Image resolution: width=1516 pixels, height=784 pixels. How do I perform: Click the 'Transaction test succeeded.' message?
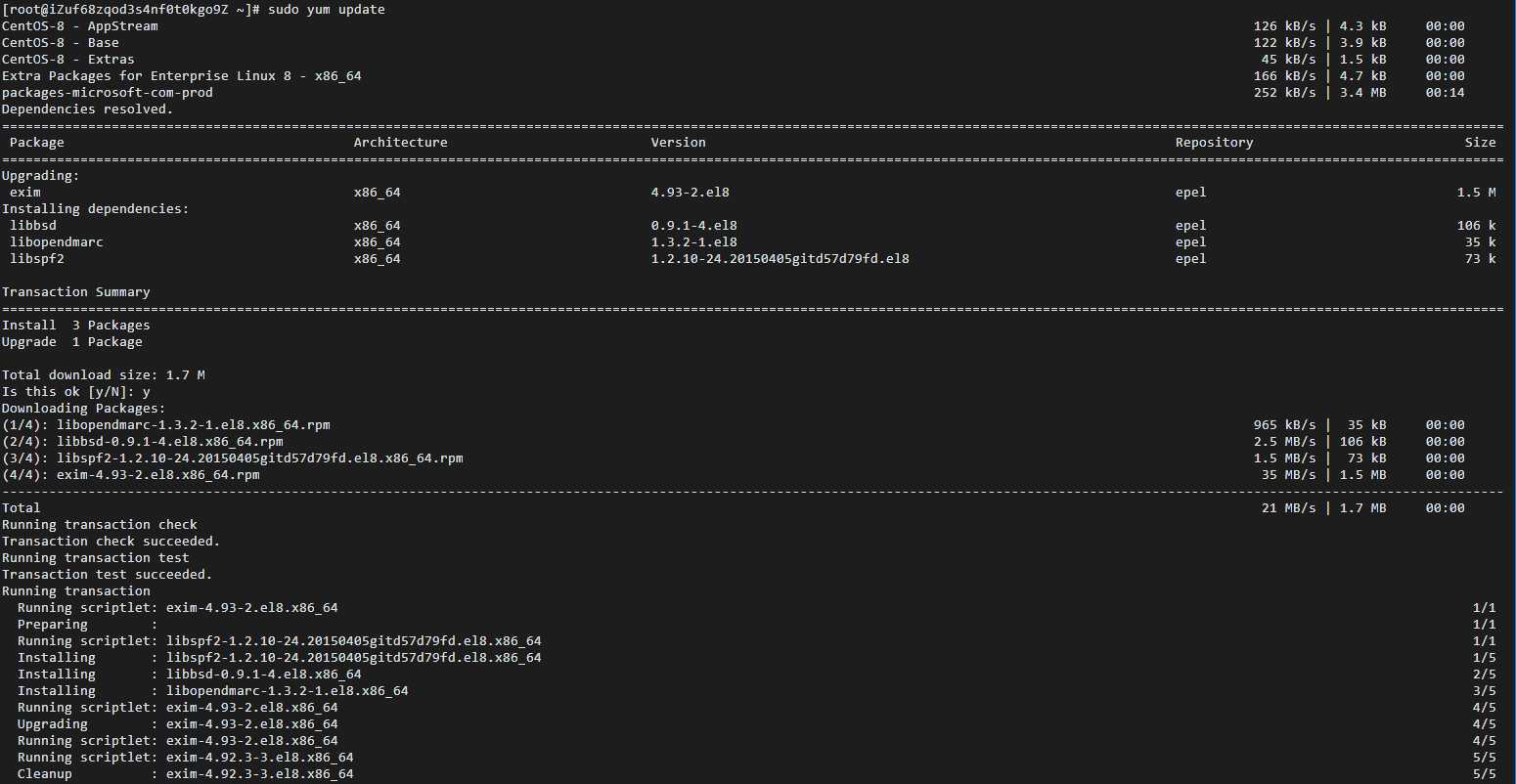tap(108, 575)
